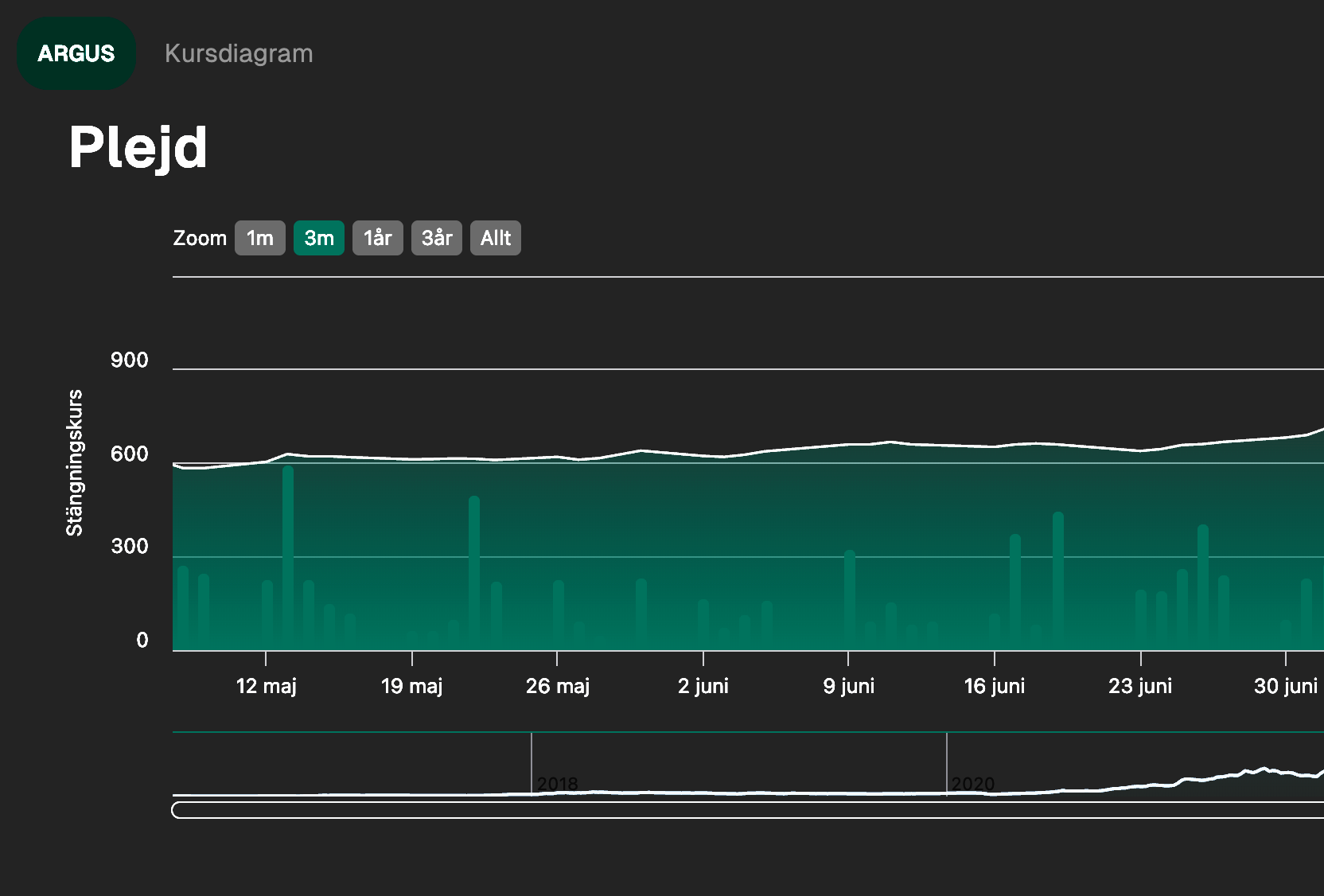
Task: Choose the 3år zoom range
Action: pyautogui.click(x=437, y=238)
